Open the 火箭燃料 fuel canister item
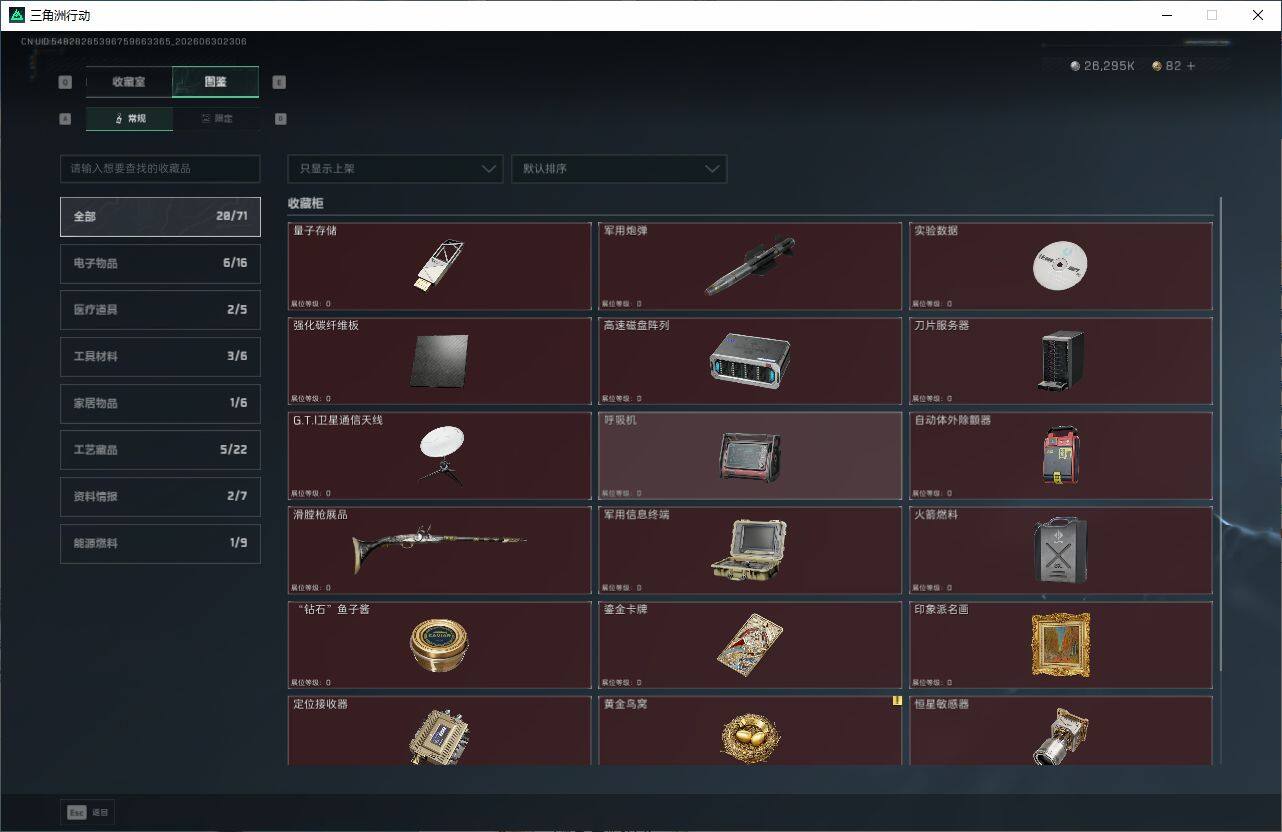Image resolution: width=1282 pixels, height=832 pixels. point(1061,550)
